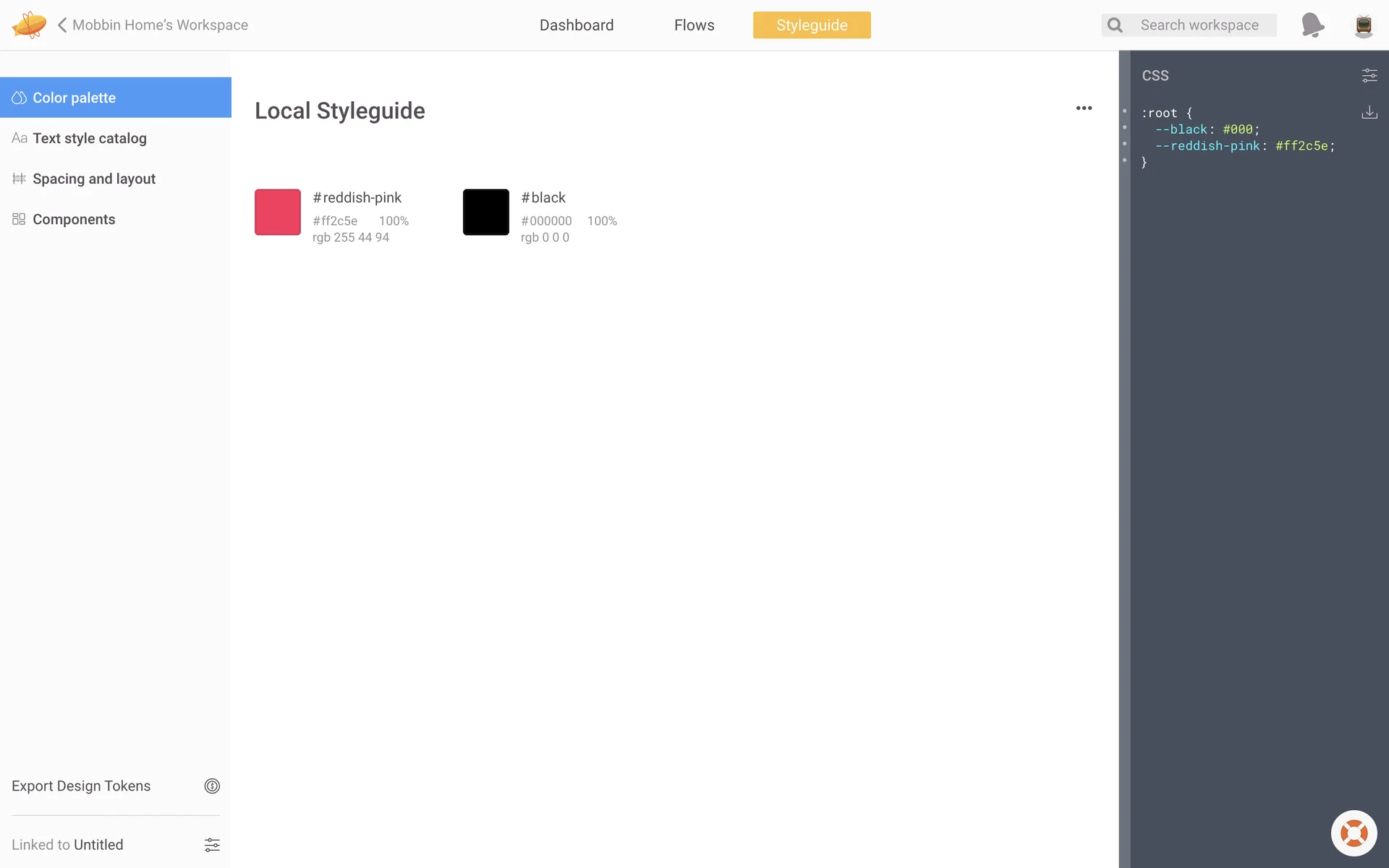Click the CSS panel settings sliders icon

click(x=1369, y=75)
